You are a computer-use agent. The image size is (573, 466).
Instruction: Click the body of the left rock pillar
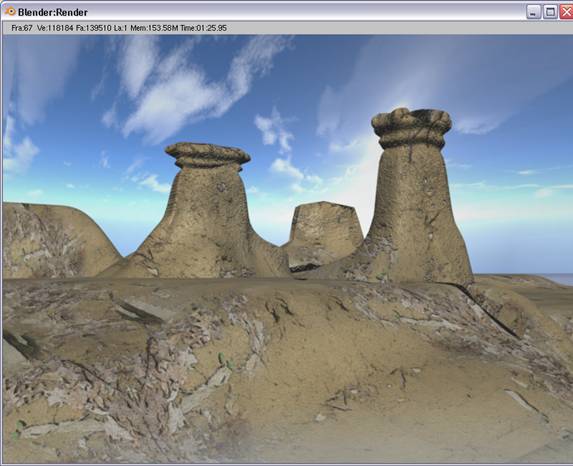click(208, 223)
